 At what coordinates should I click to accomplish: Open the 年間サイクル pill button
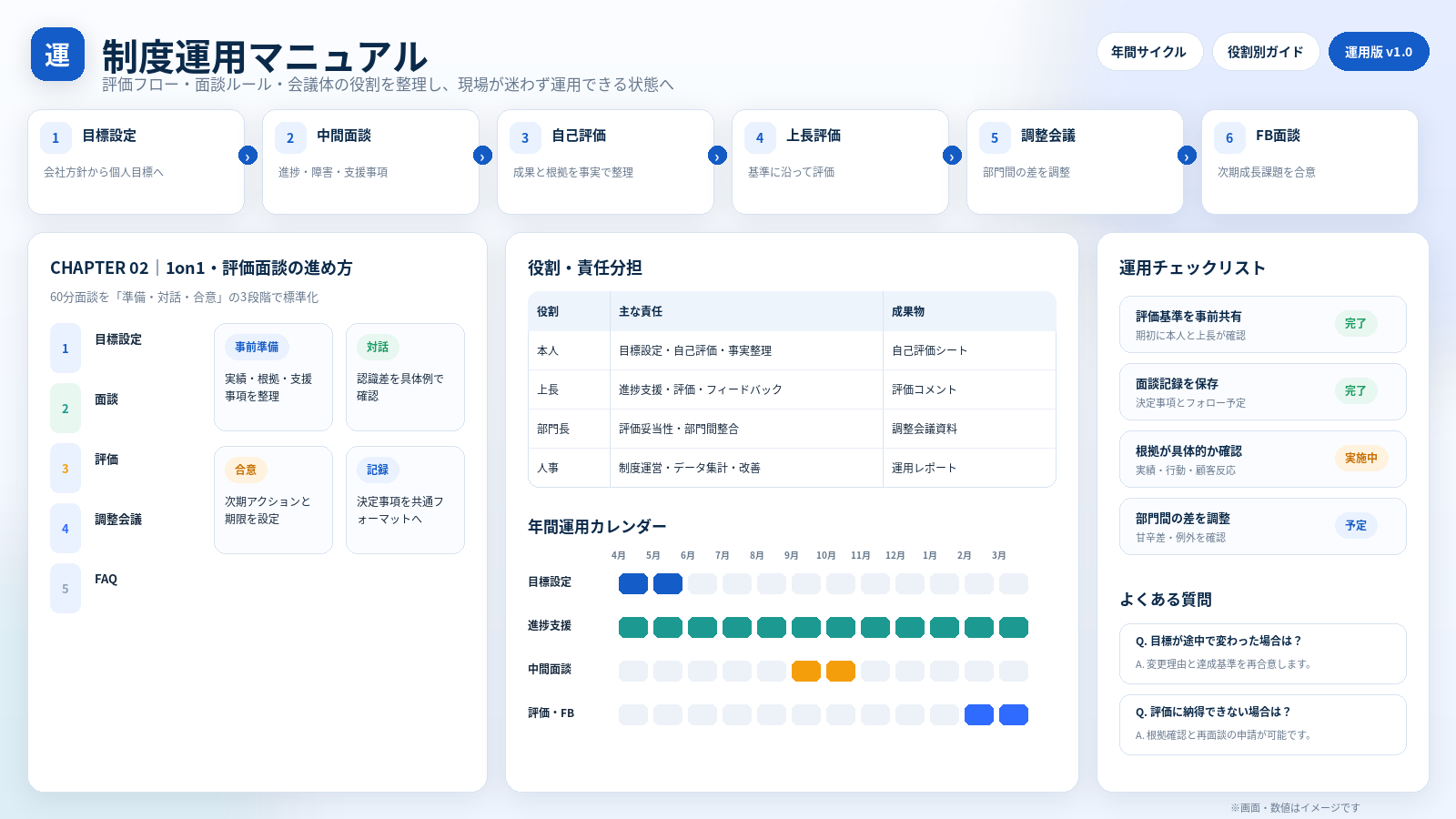pos(1149,52)
